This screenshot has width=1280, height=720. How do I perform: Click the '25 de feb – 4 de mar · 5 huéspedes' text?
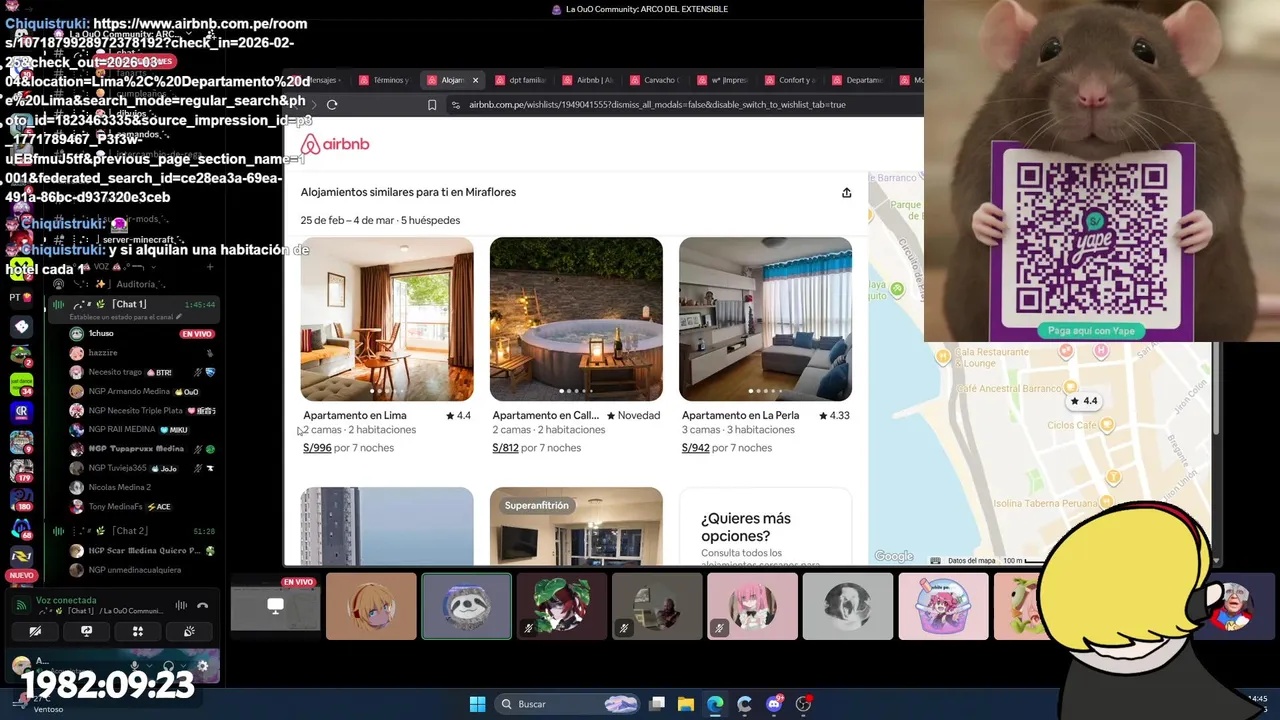(380, 220)
